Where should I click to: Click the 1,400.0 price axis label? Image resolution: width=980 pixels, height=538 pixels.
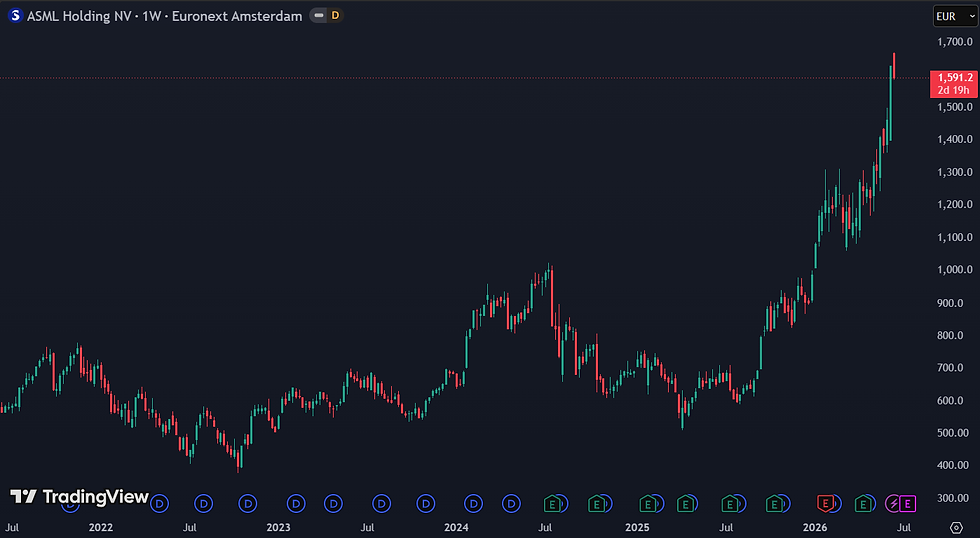[954, 139]
